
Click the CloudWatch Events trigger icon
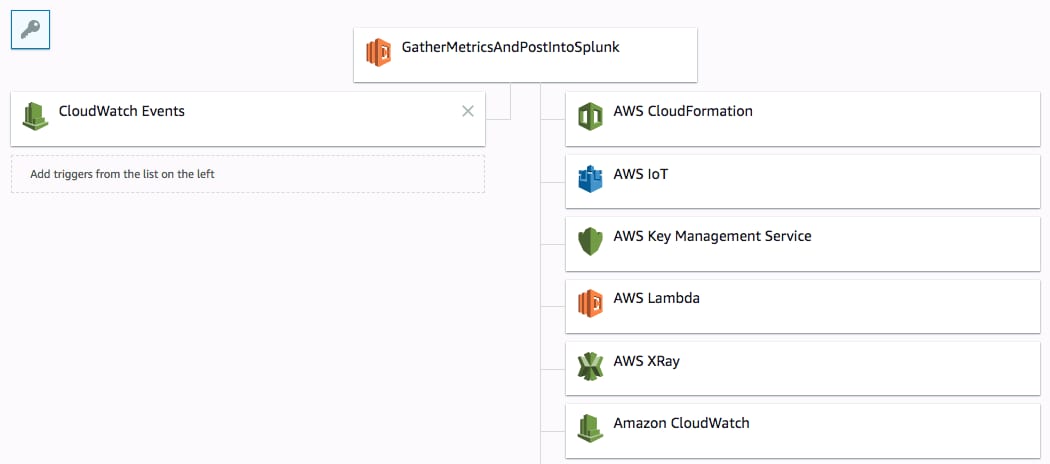pos(35,116)
